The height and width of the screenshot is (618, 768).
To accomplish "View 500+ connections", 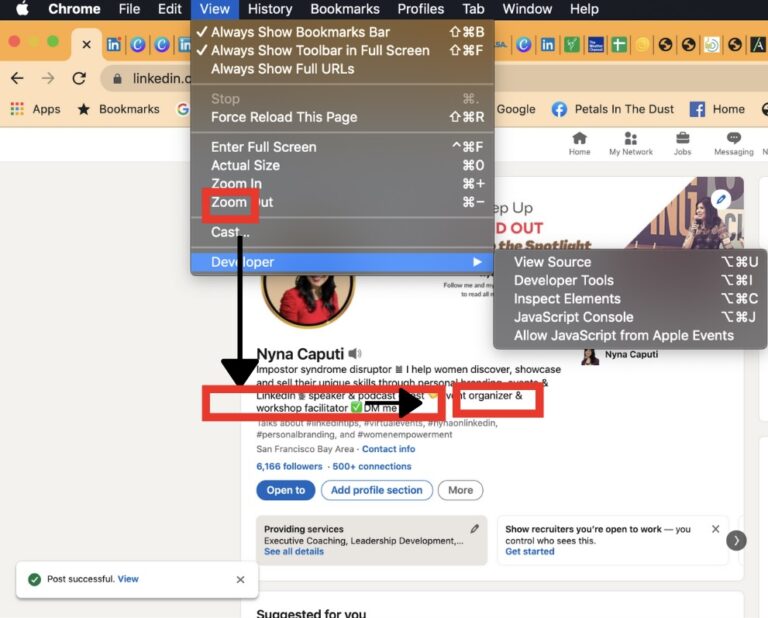I will click(372, 466).
